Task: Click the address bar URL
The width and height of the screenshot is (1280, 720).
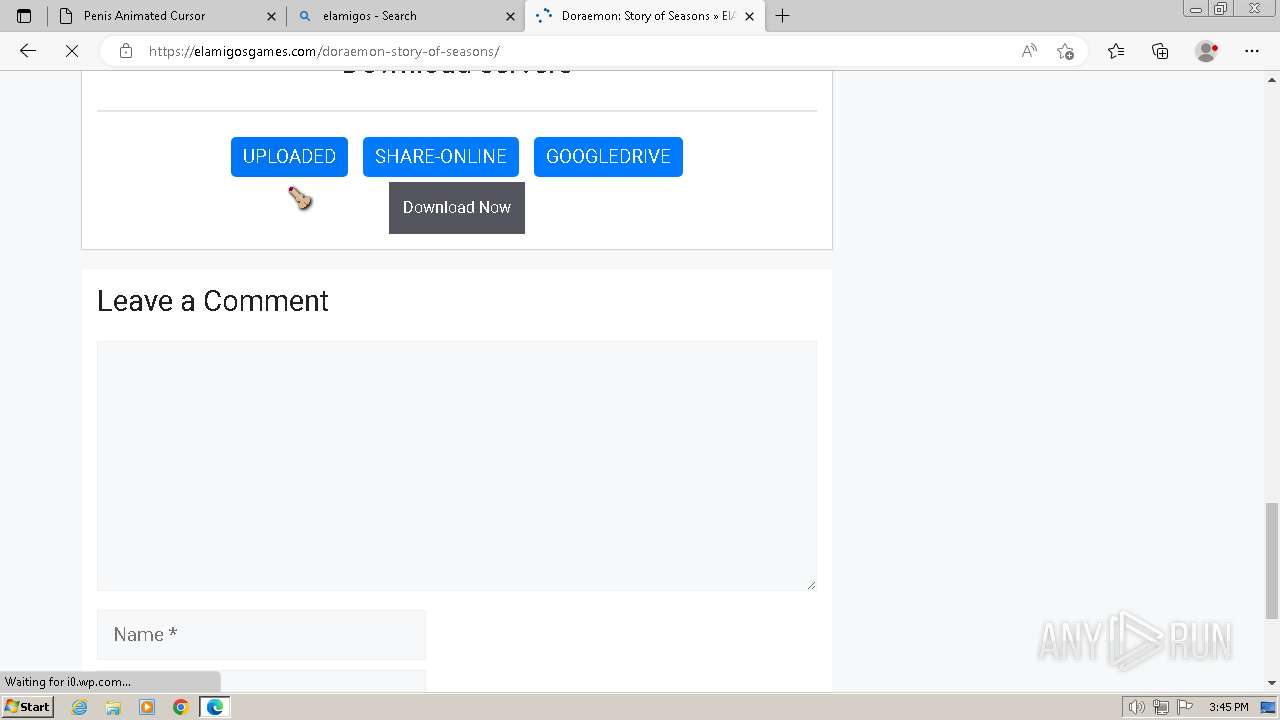Action: point(324,51)
